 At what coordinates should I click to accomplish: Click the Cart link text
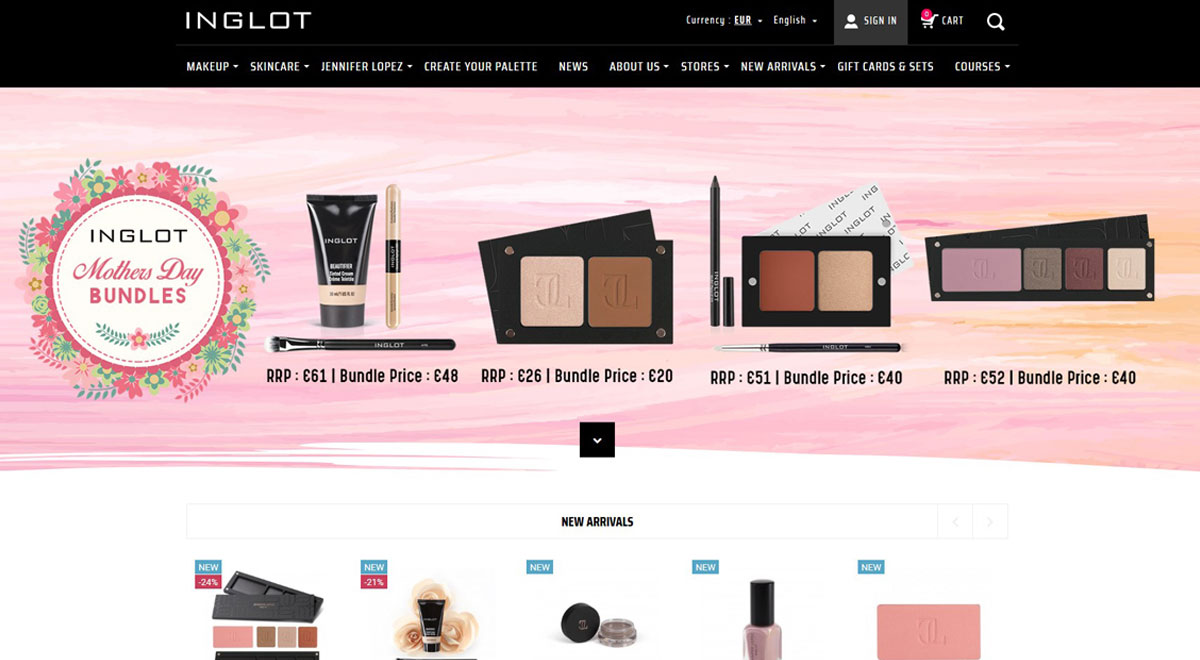point(953,21)
